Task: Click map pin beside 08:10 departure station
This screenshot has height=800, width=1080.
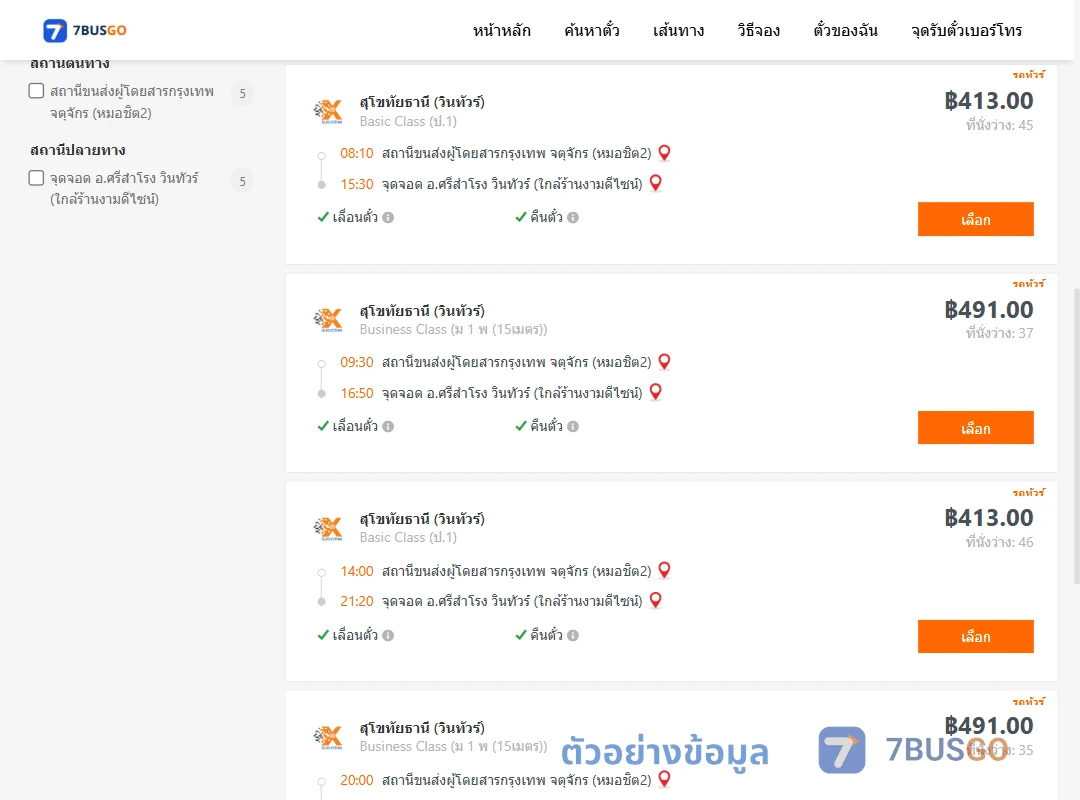Action: pyautogui.click(x=665, y=152)
